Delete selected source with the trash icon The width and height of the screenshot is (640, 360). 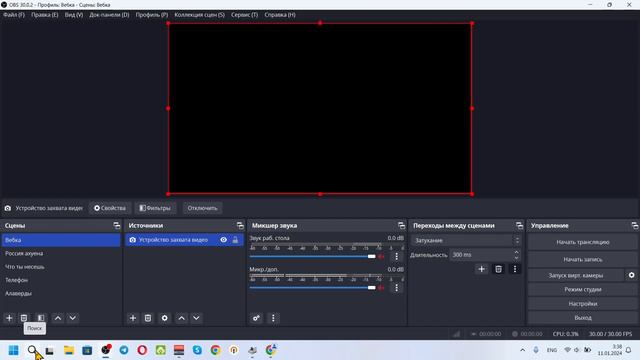[148, 318]
